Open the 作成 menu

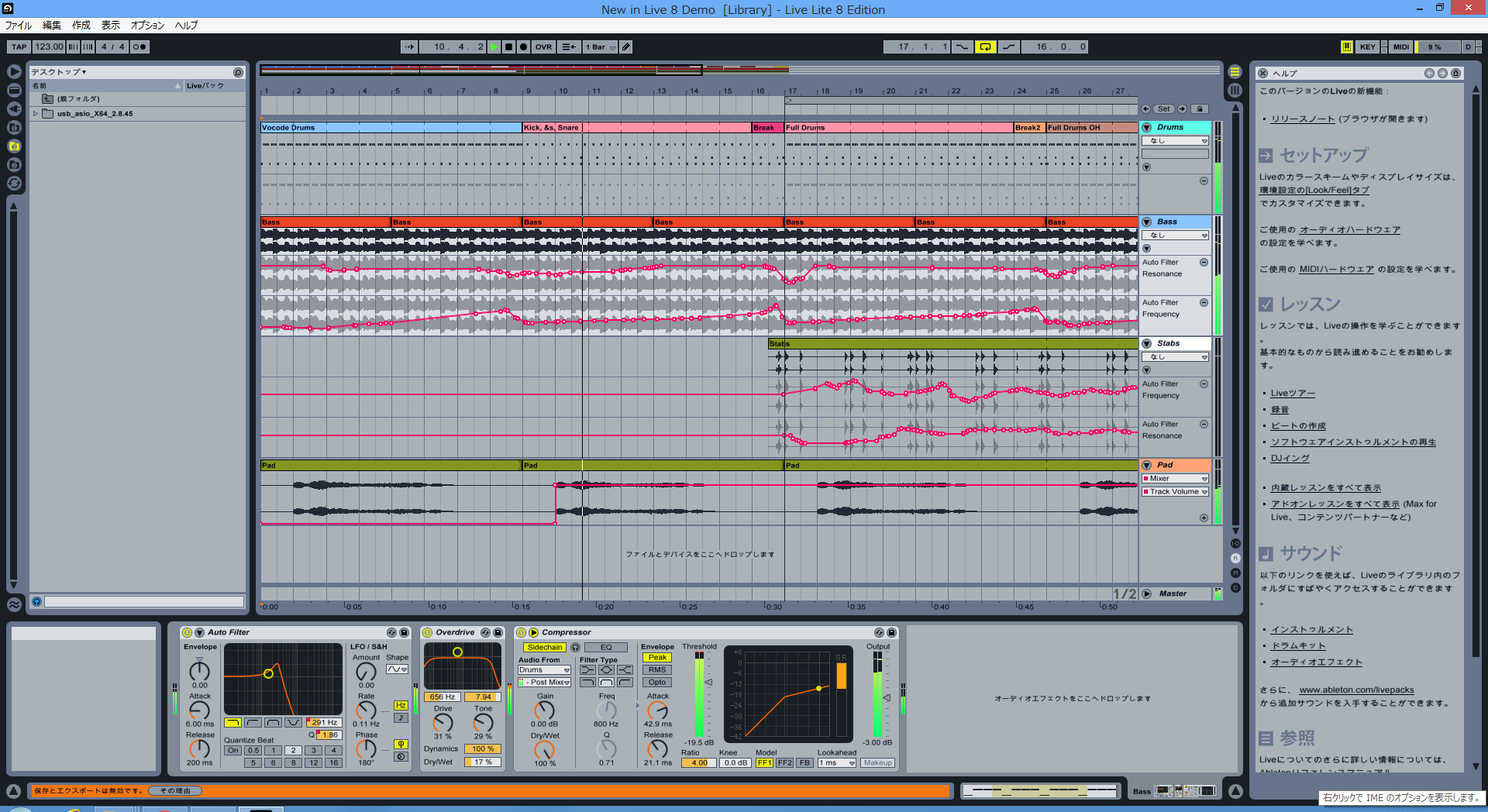point(81,26)
